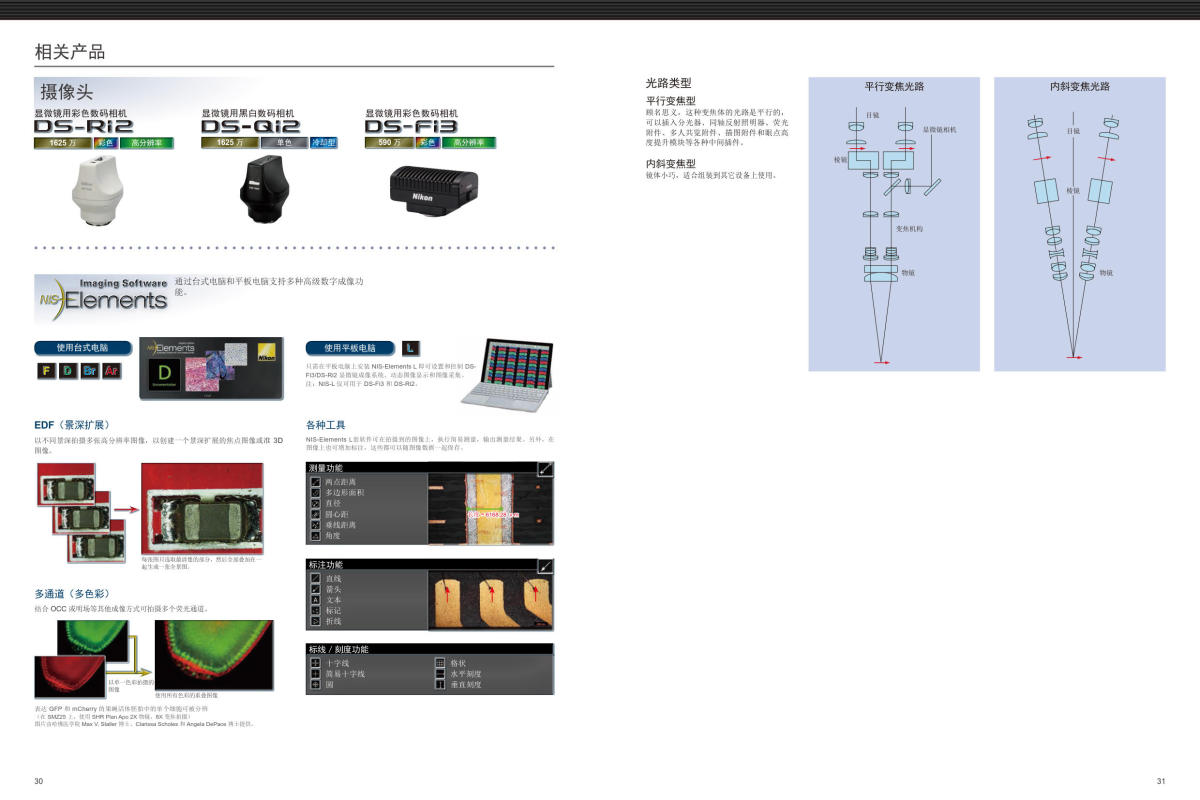The image size is (1200, 800).
Task: Click the 高分辨率 badge under DS-Ri2
Action: pyautogui.click(x=147, y=143)
